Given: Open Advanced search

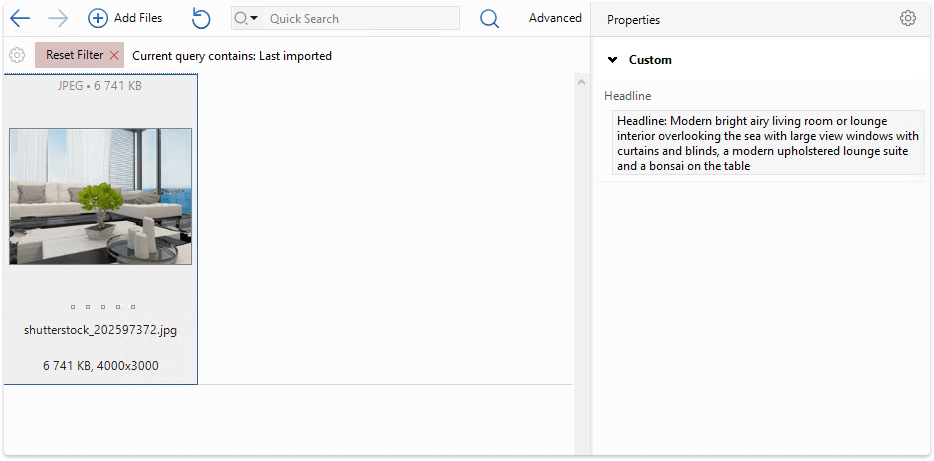Looking at the screenshot, I should click(555, 18).
